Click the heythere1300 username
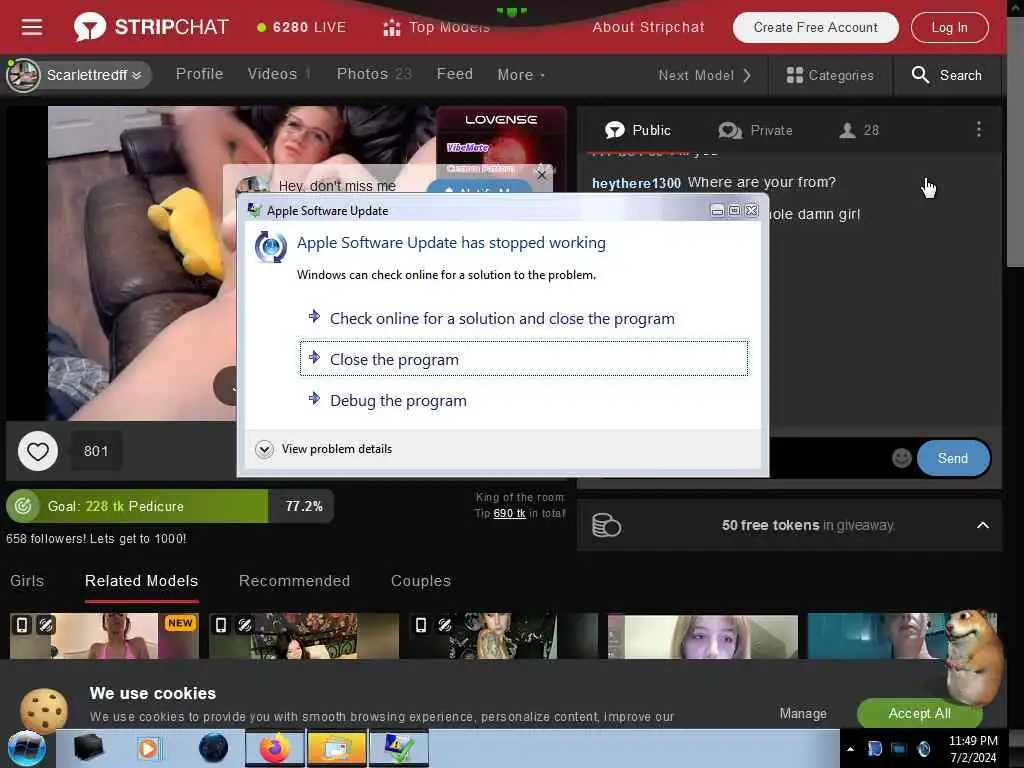The image size is (1024, 768). (635, 184)
